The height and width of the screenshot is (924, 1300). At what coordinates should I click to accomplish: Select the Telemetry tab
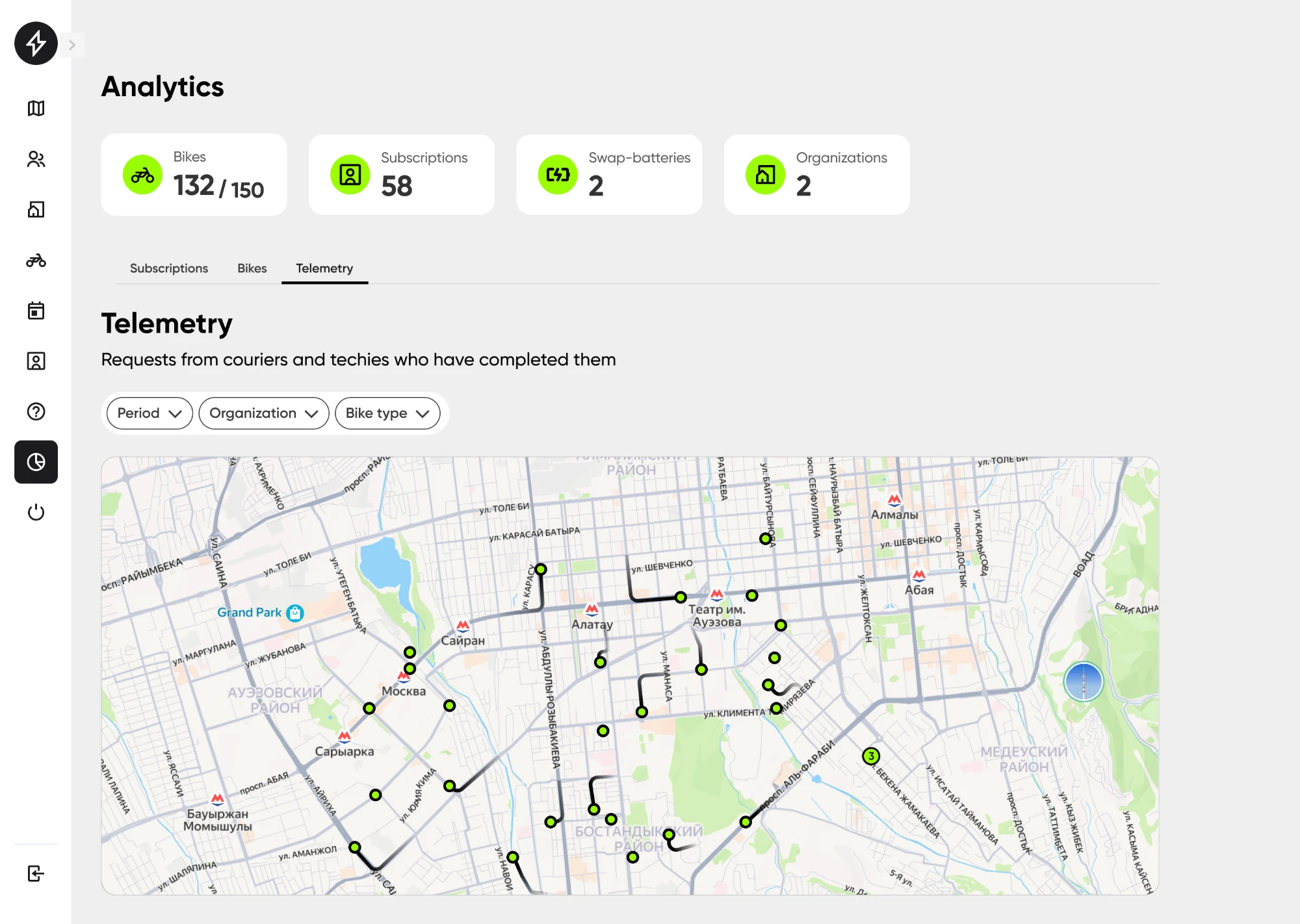(324, 268)
